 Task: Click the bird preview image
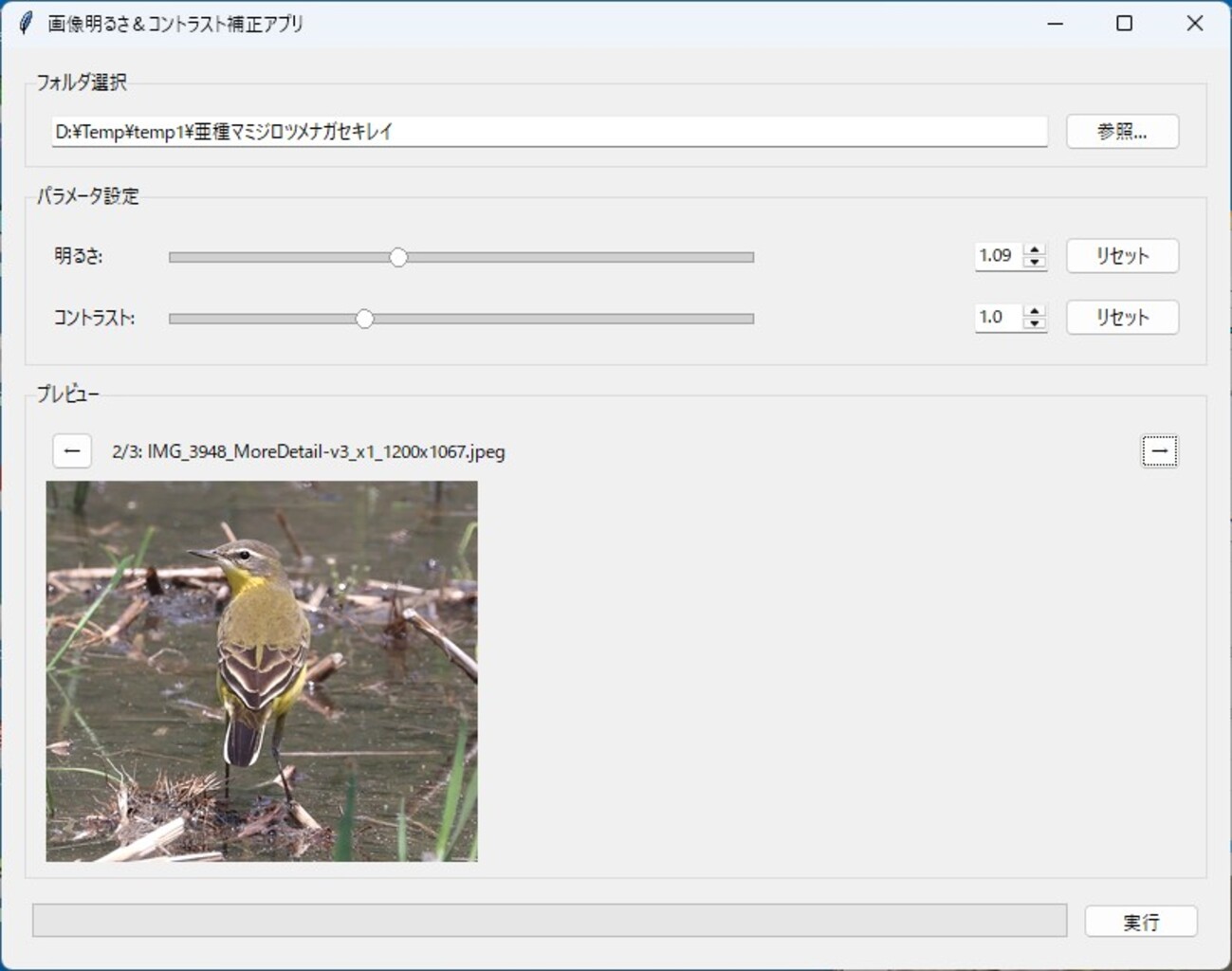(262, 671)
